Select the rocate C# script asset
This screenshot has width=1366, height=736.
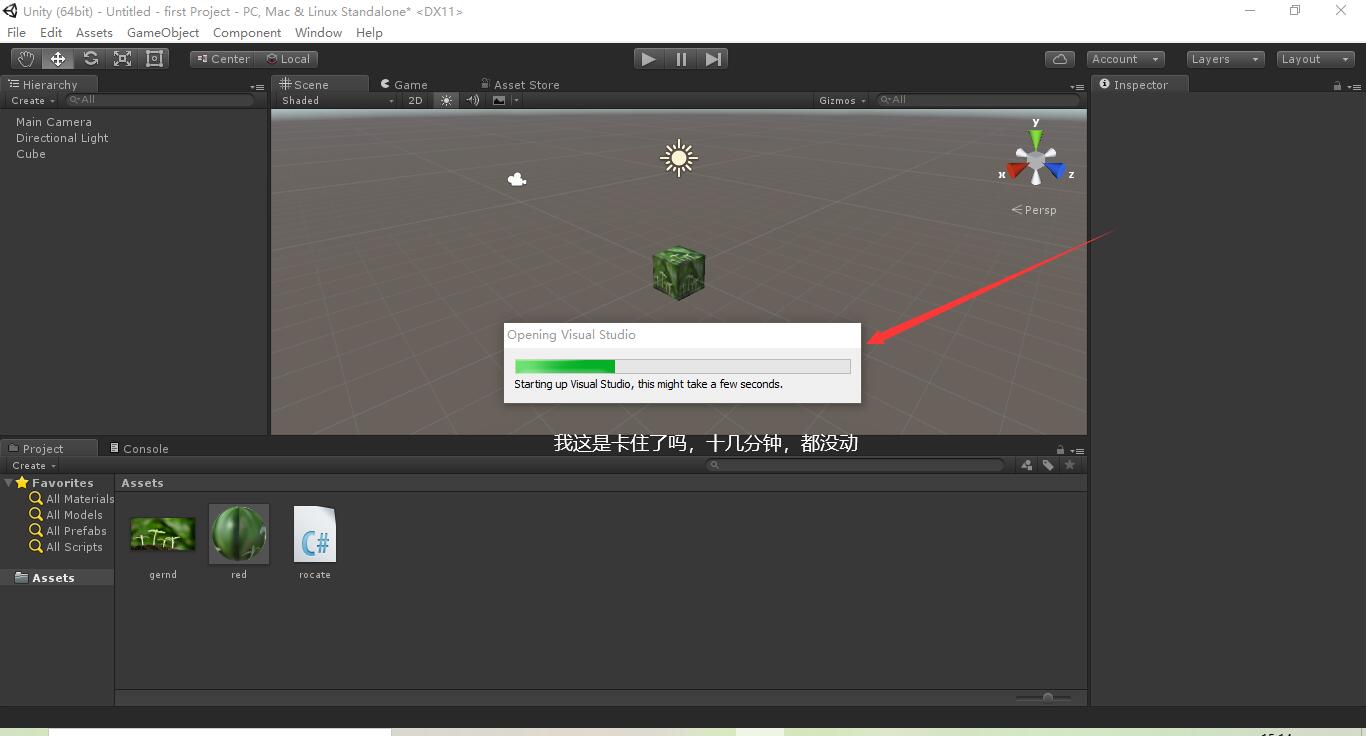(314, 535)
